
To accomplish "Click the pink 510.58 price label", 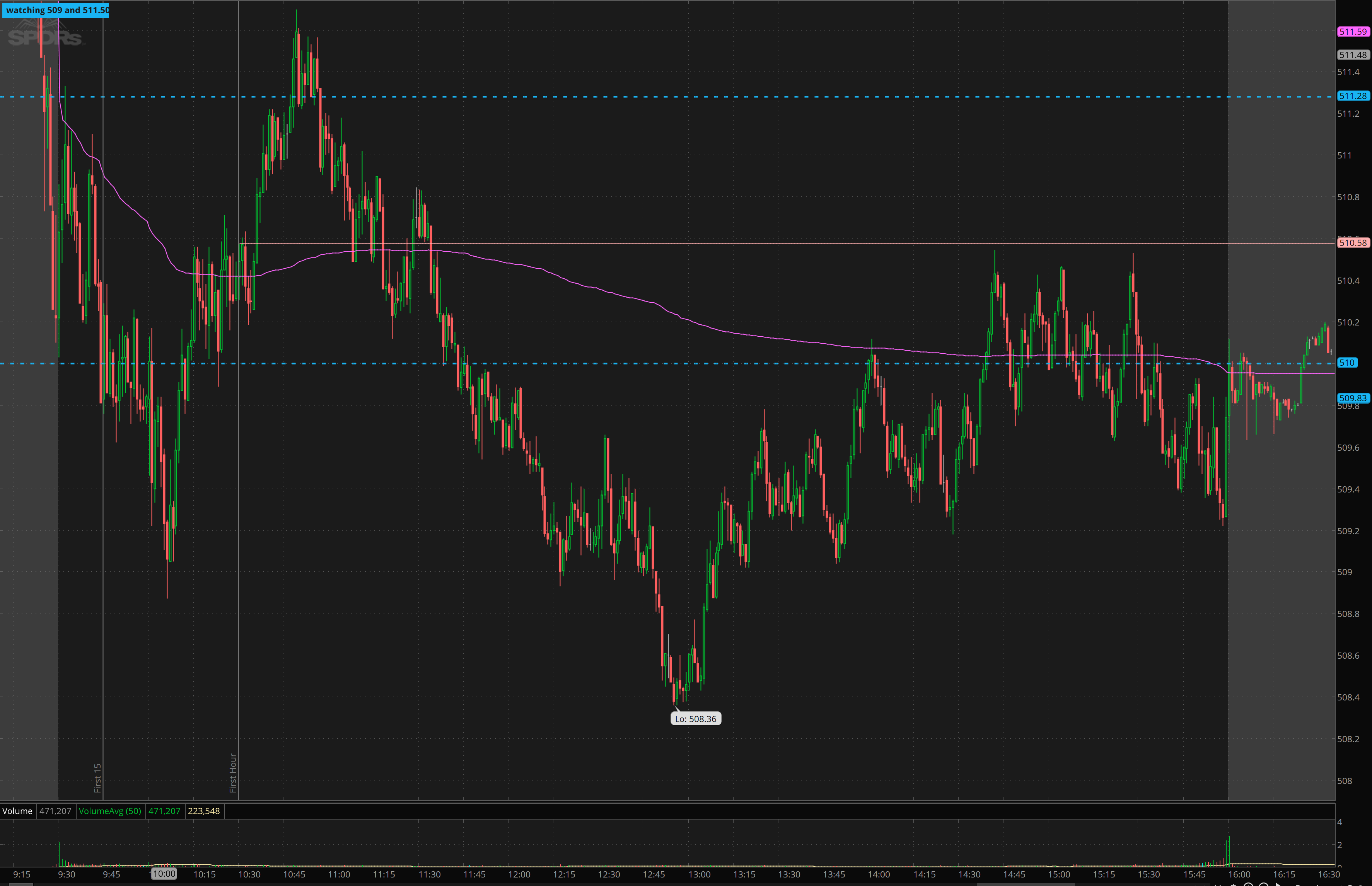I will coord(1352,243).
